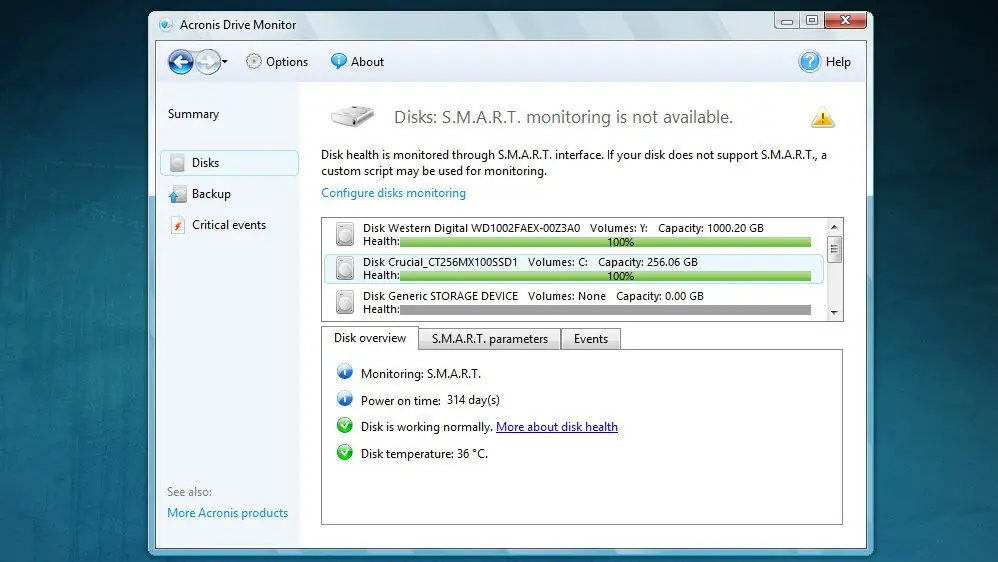Click the hard drive header icon

click(x=353, y=116)
